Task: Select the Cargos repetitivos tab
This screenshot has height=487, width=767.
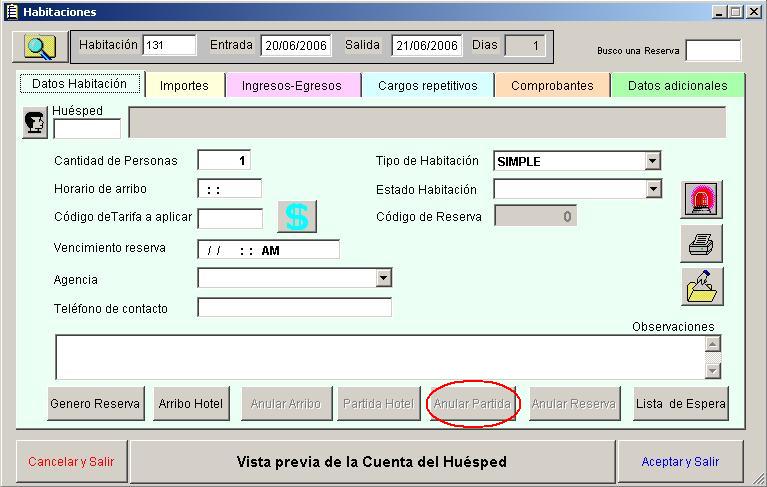Action: pyautogui.click(x=427, y=86)
